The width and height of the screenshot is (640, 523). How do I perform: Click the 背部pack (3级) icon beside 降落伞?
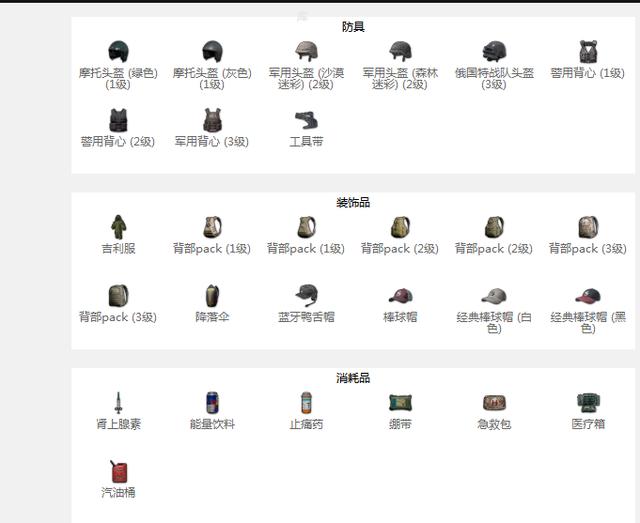tap(118, 296)
